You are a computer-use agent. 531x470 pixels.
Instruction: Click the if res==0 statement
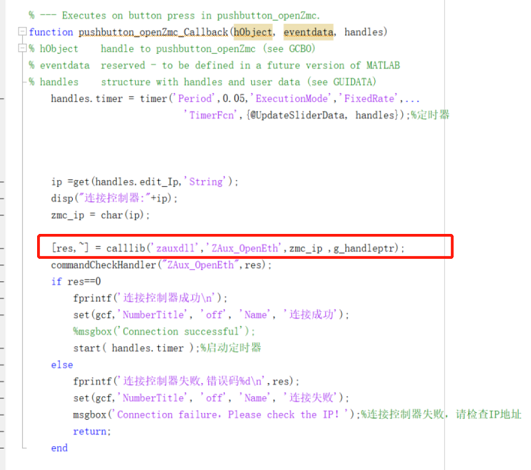76,281
